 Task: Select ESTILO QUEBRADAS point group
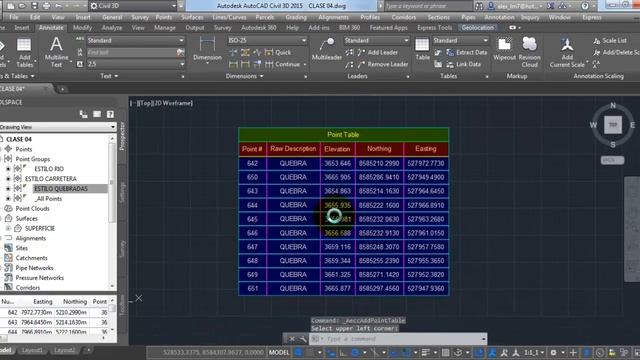pyautogui.click(x=61, y=189)
